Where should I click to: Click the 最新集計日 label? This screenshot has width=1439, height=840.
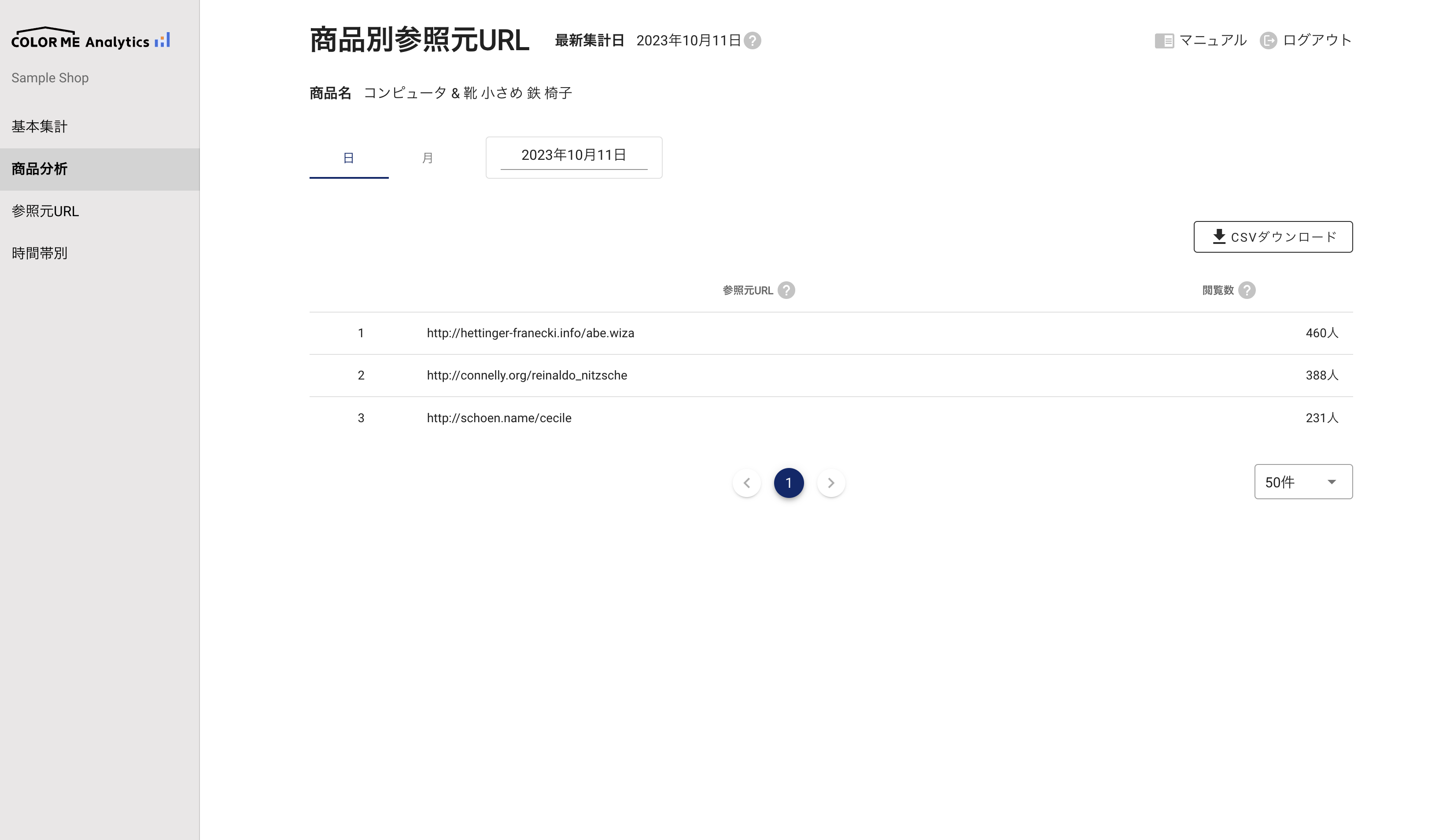(x=589, y=41)
